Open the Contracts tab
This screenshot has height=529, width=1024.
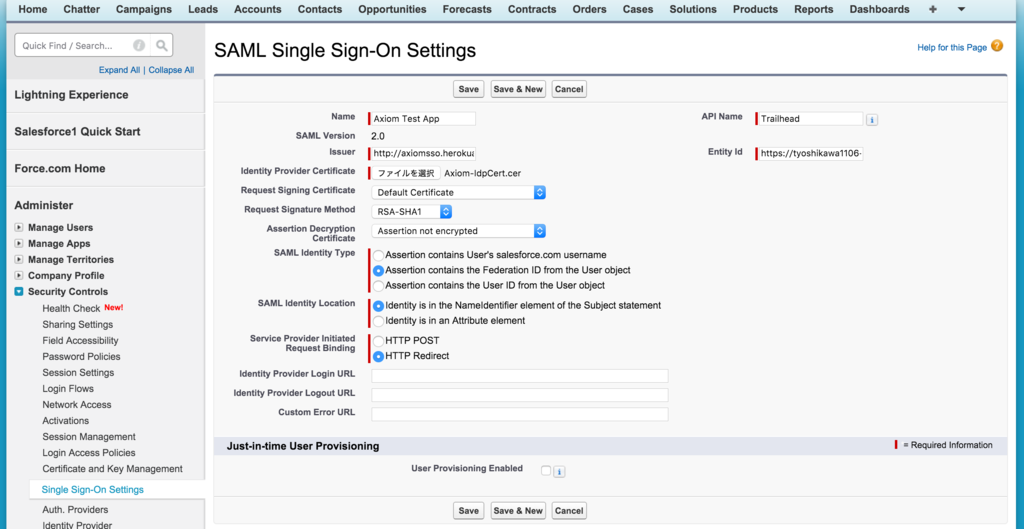pos(532,9)
